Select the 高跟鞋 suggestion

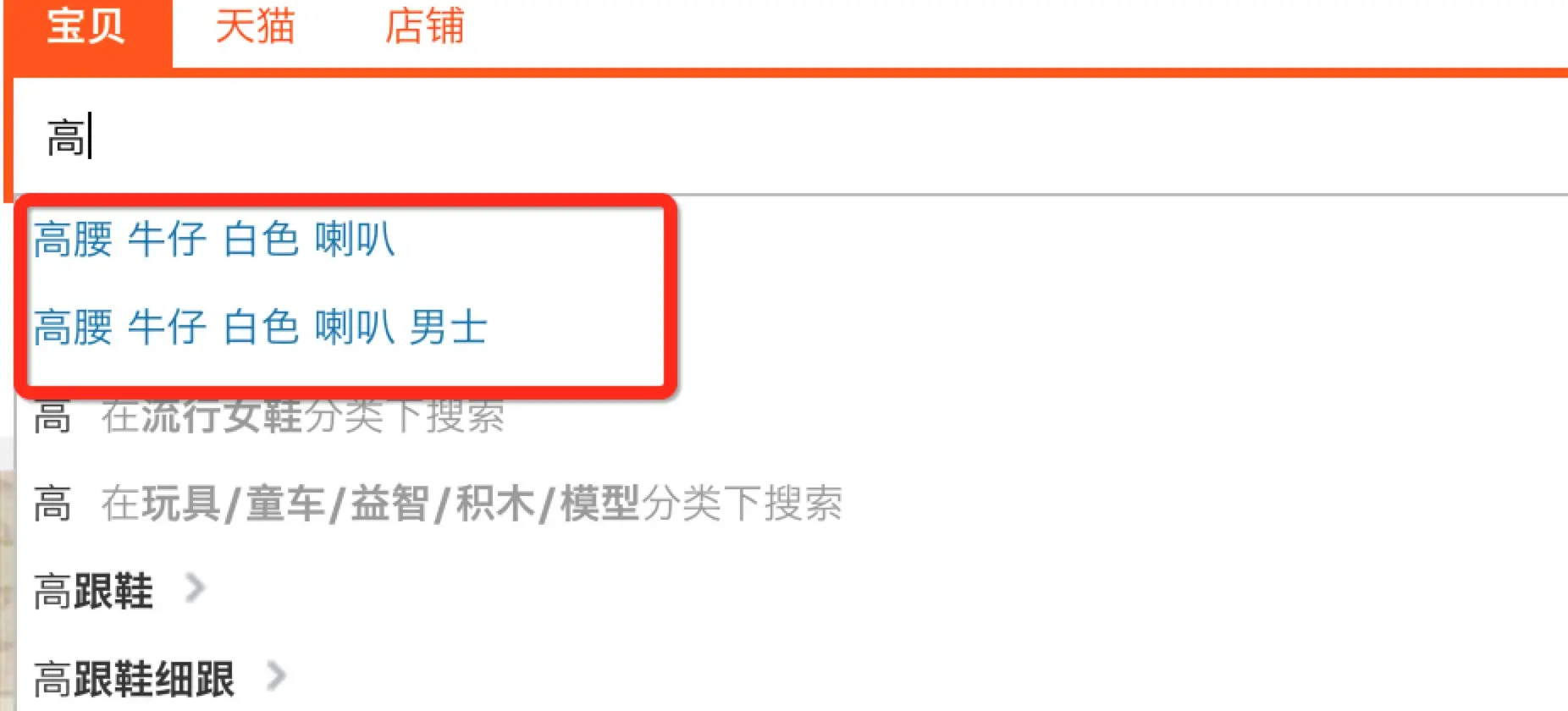click(x=93, y=591)
